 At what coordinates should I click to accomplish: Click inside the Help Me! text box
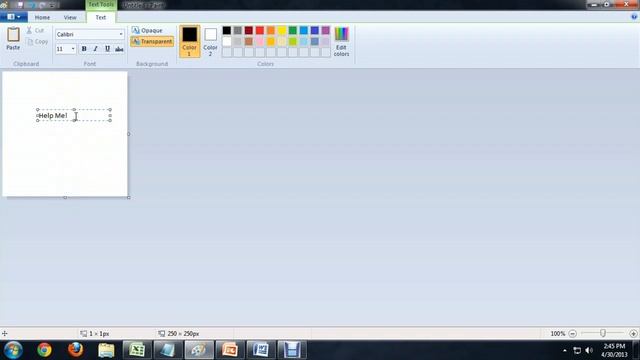(x=74, y=116)
